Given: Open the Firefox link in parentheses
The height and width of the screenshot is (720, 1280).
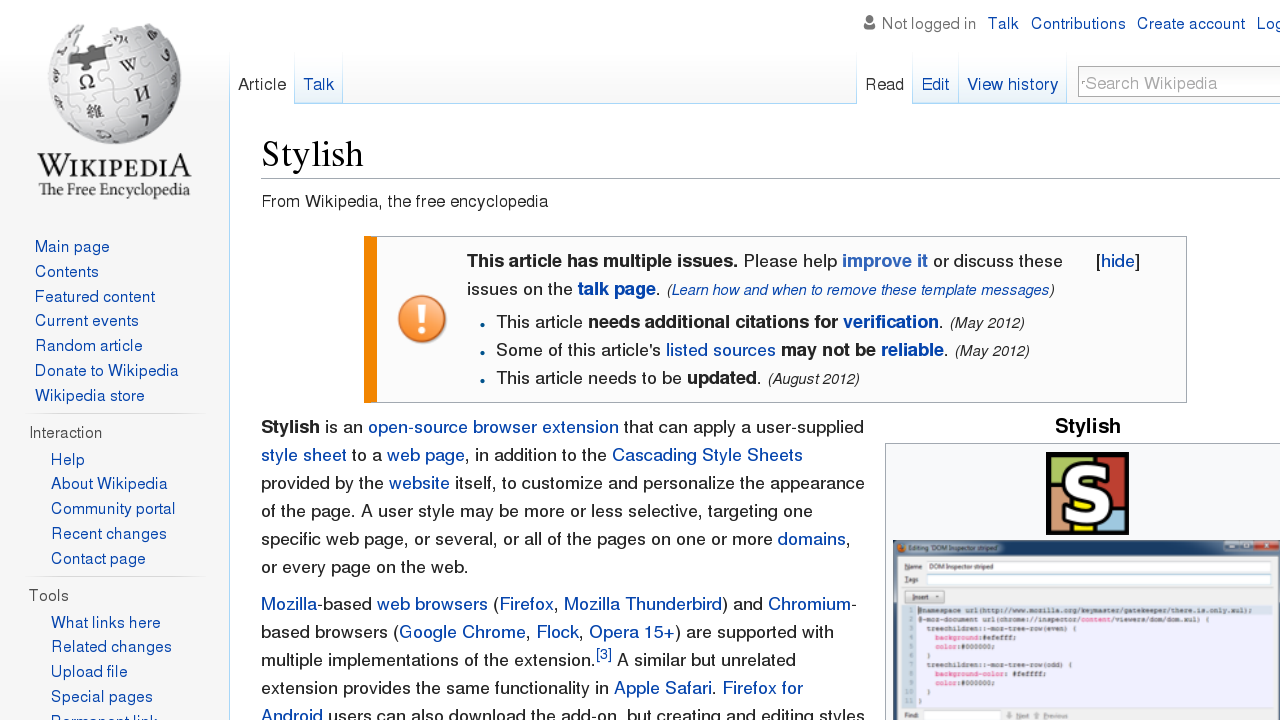Looking at the screenshot, I should point(526,604).
